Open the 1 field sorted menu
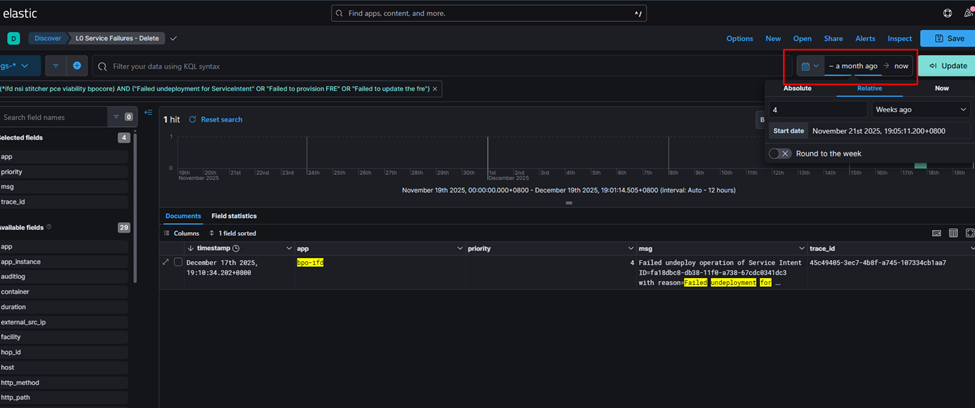Screen dimensions: 975x408 click(x=233, y=233)
